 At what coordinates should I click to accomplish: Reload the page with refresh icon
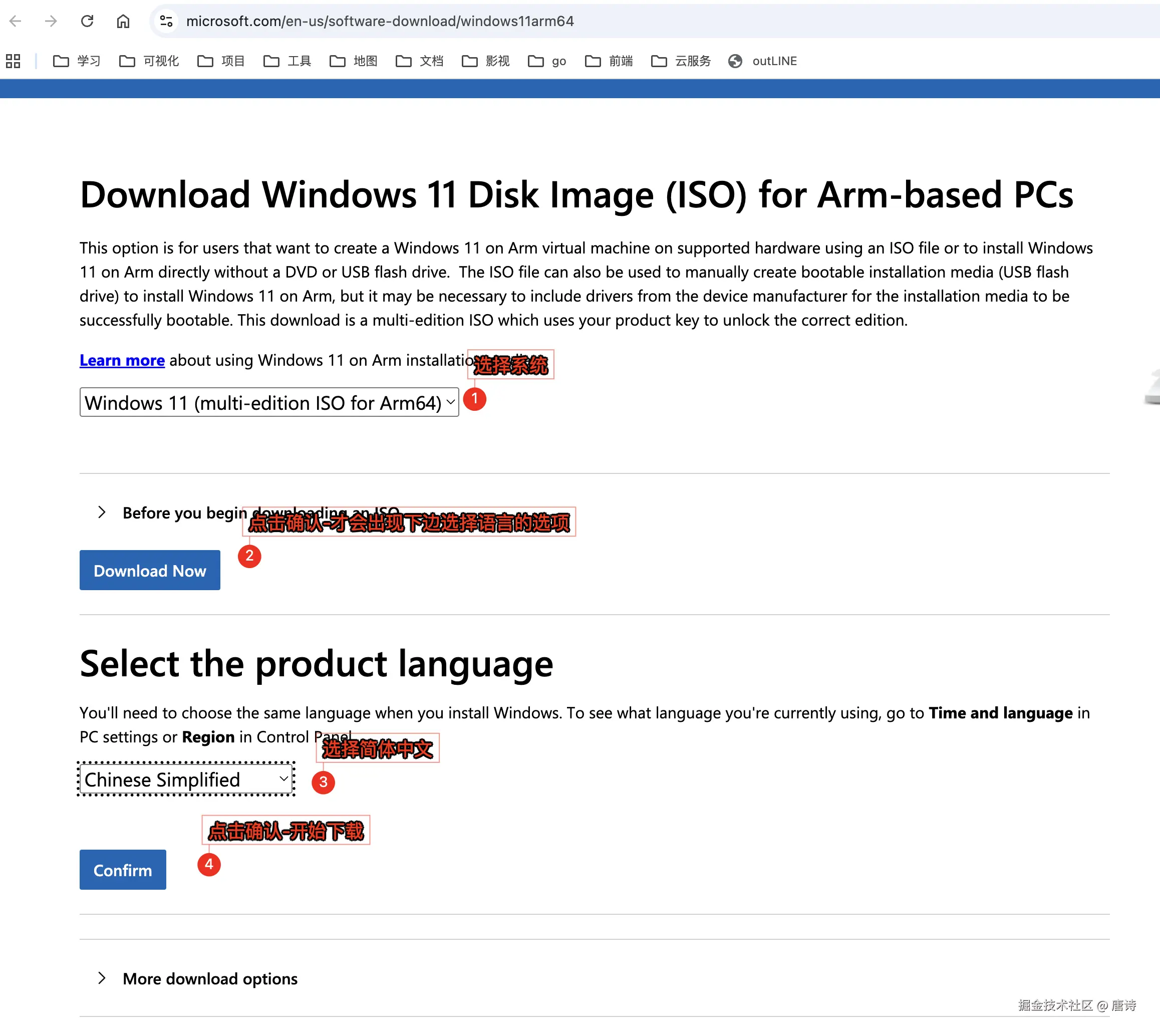[x=87, y=21]
